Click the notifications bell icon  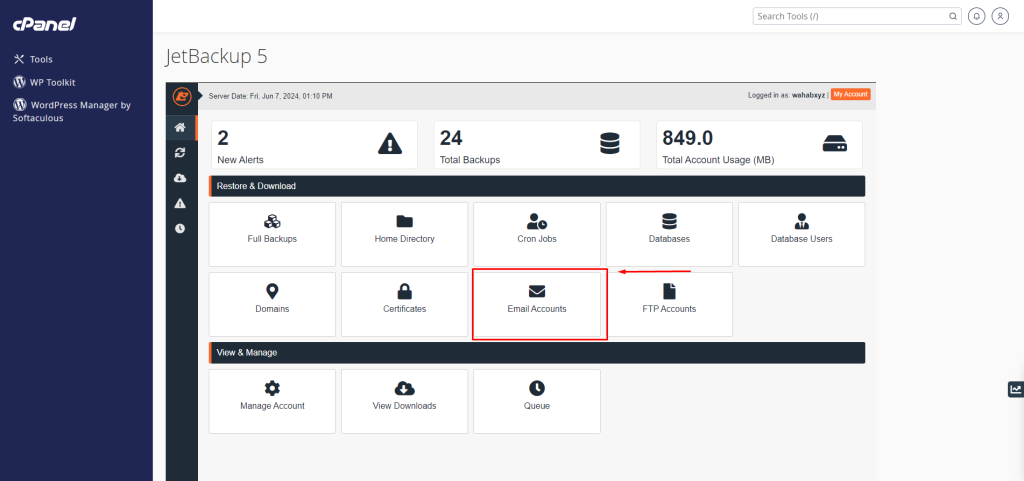click(976, 16)
